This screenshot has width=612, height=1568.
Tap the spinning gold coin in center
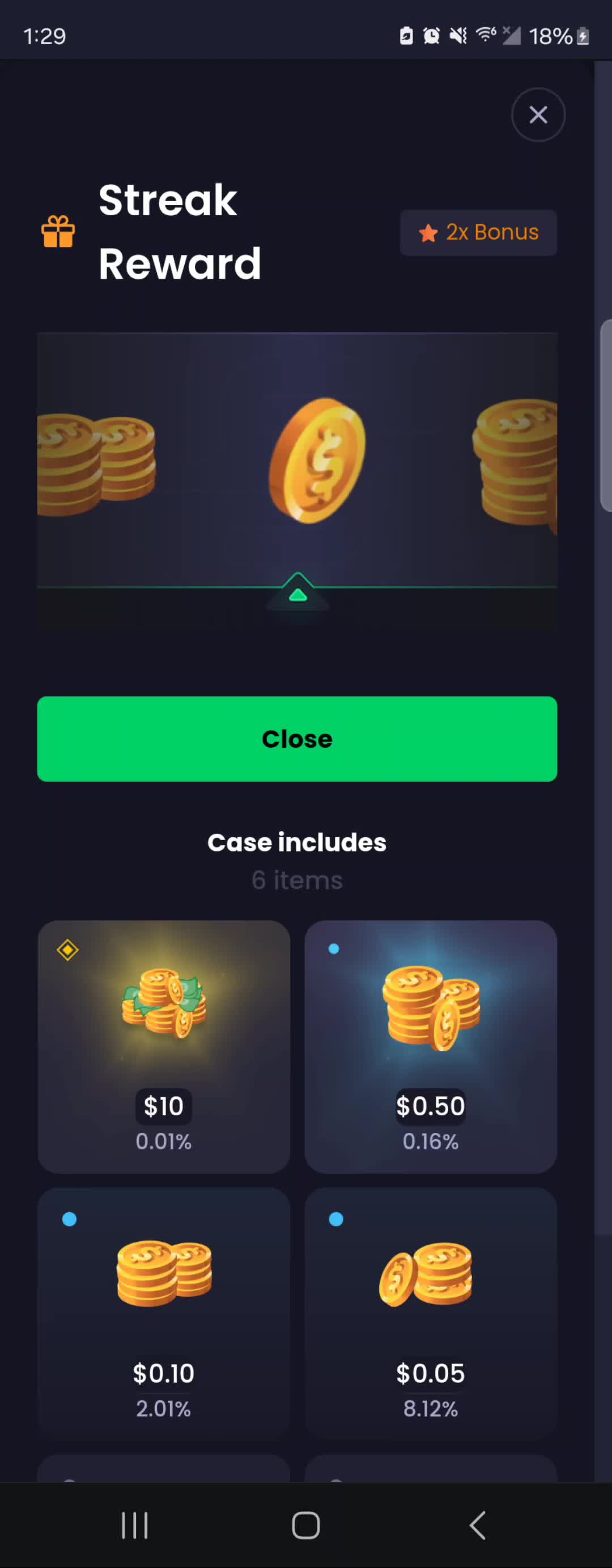(317, 460)
